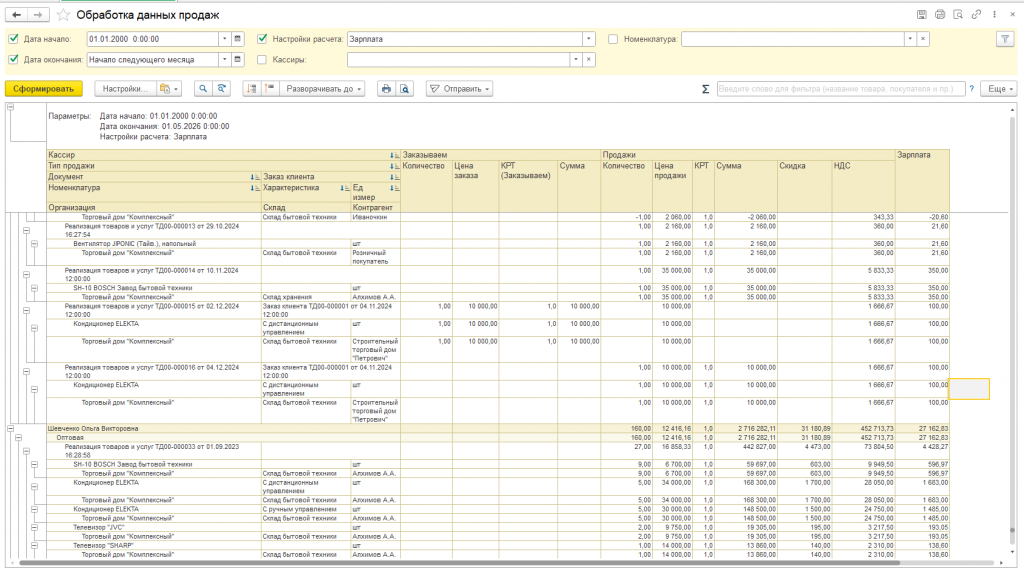This screenshot has width=1024, height=575.
Task: Click the print report icon
Action: (x=386, y=89)
